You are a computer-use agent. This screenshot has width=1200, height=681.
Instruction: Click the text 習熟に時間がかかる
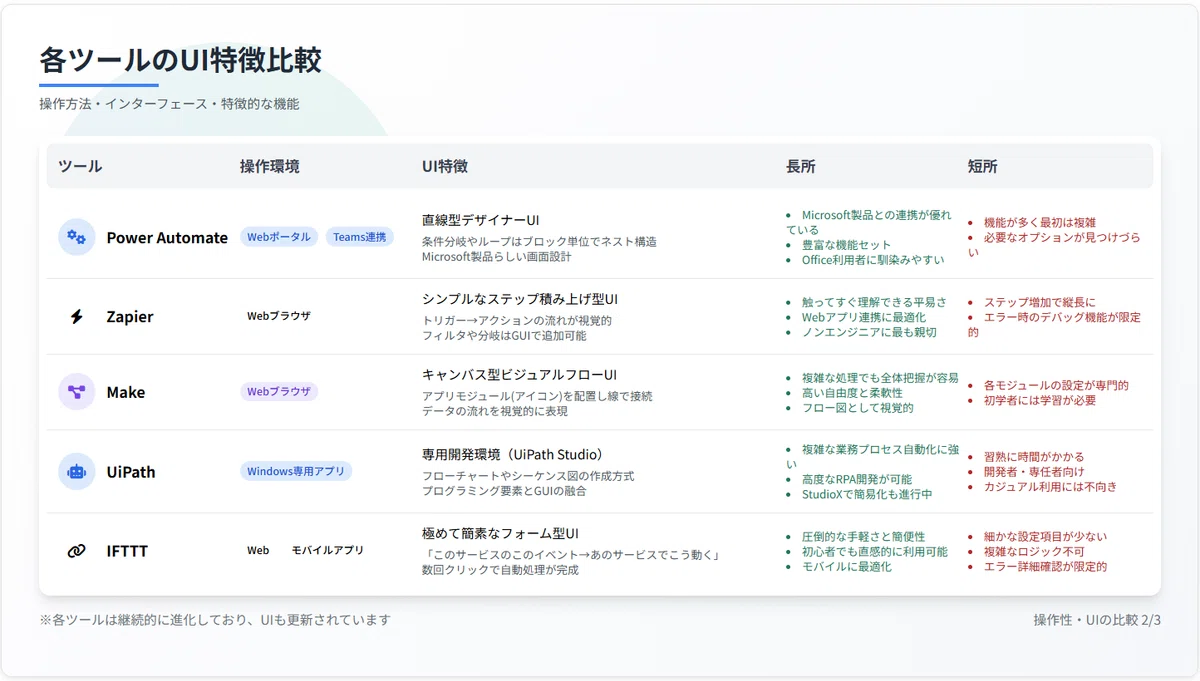[1034, 457]
